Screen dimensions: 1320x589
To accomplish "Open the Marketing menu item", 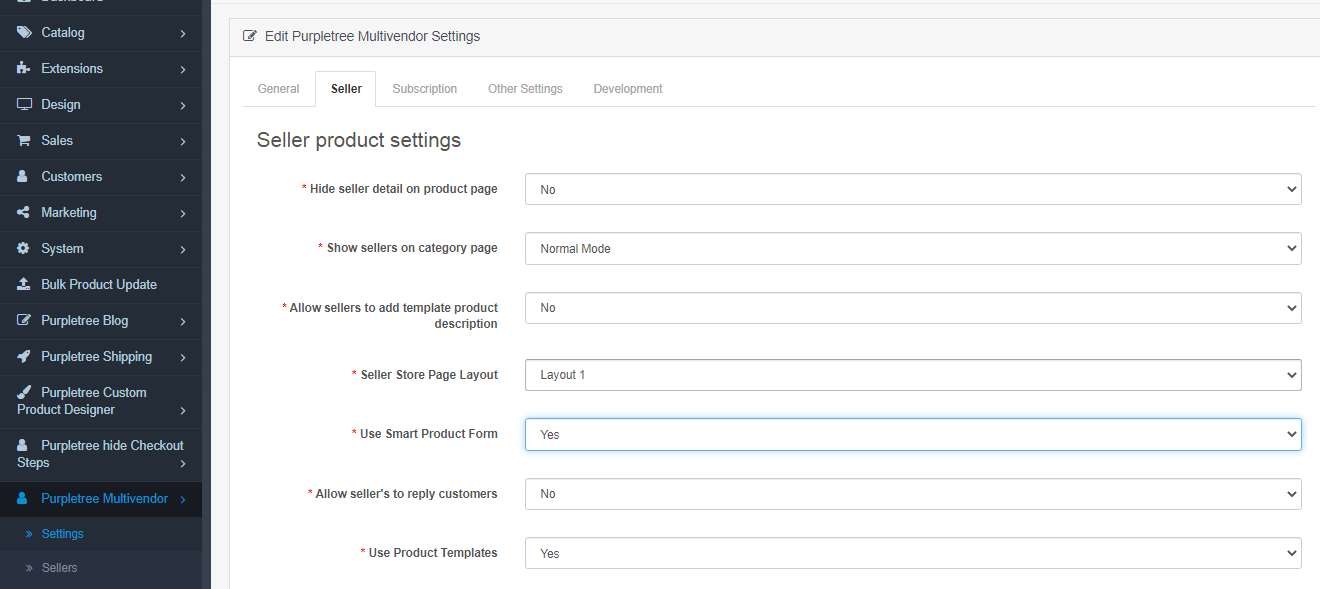I will point(101,213).
